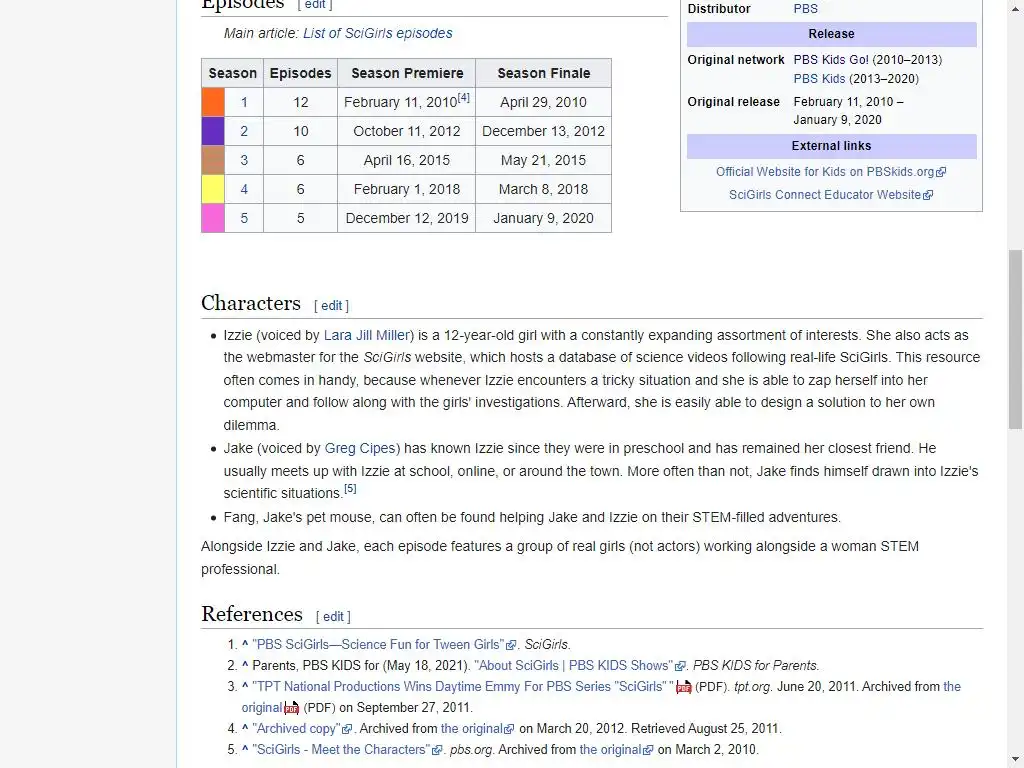Select the yellow Season 4 color cell
The width and height of the screenshot is (1024, 768).
213,189
